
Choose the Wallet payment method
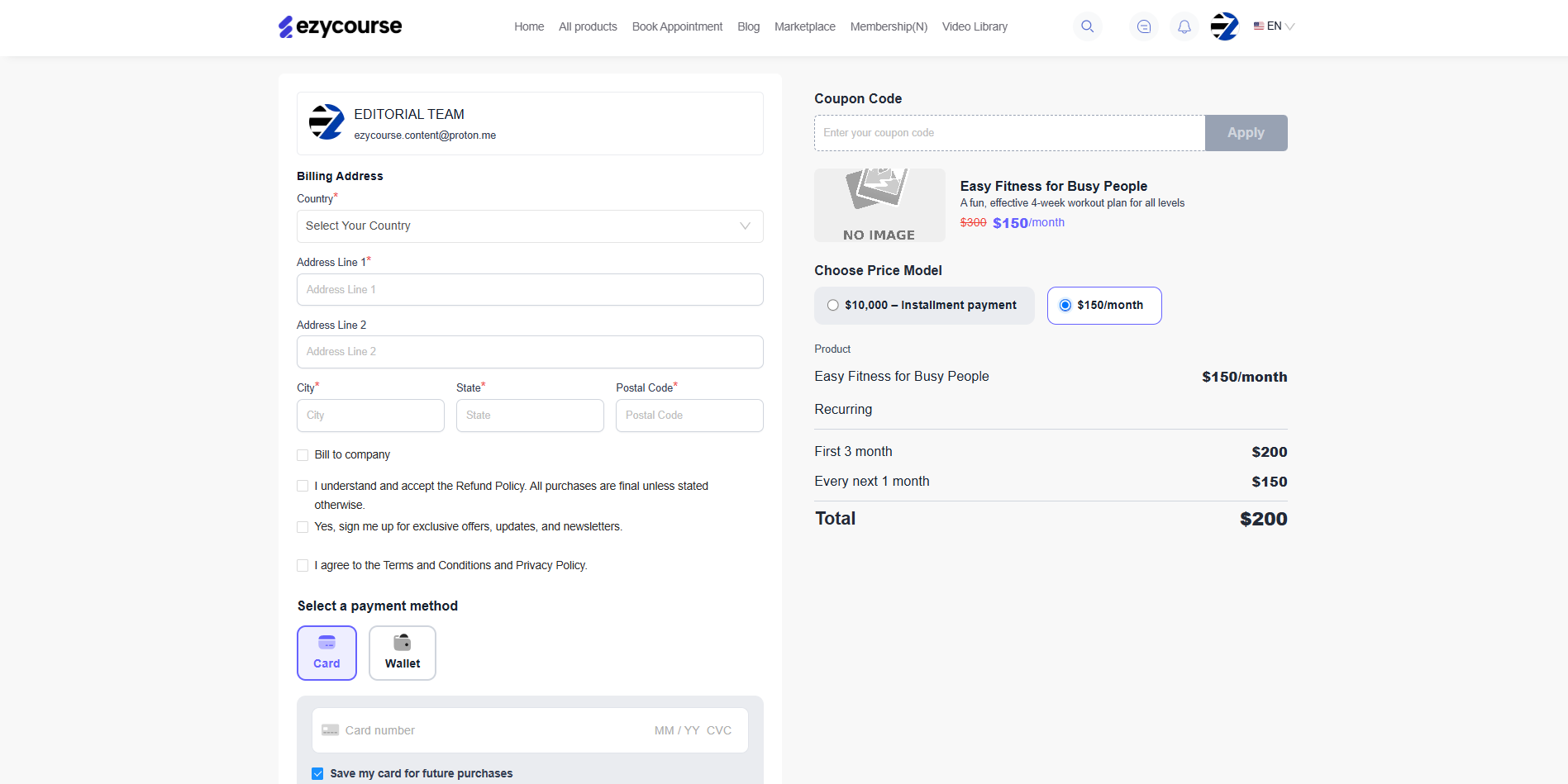coord(403,653)
